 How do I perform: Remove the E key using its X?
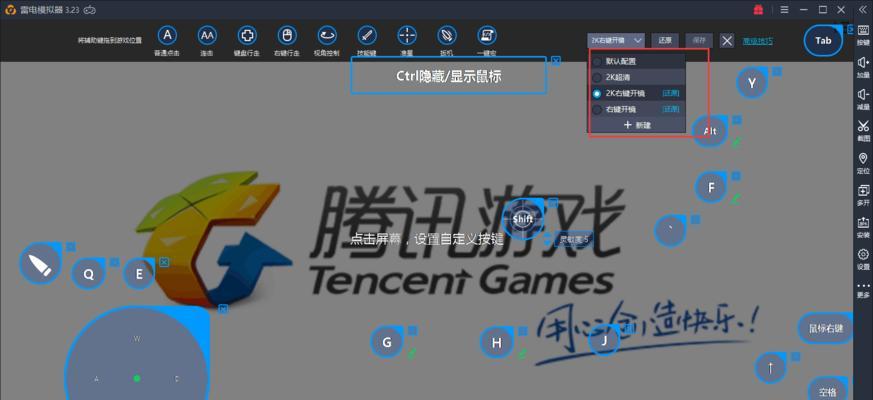[164, 261]
